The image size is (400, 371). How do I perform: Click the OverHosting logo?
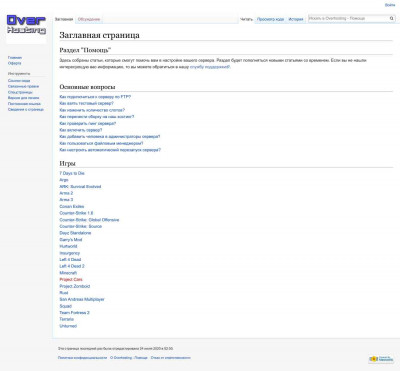pyautogui.click(x=26, y=25)
